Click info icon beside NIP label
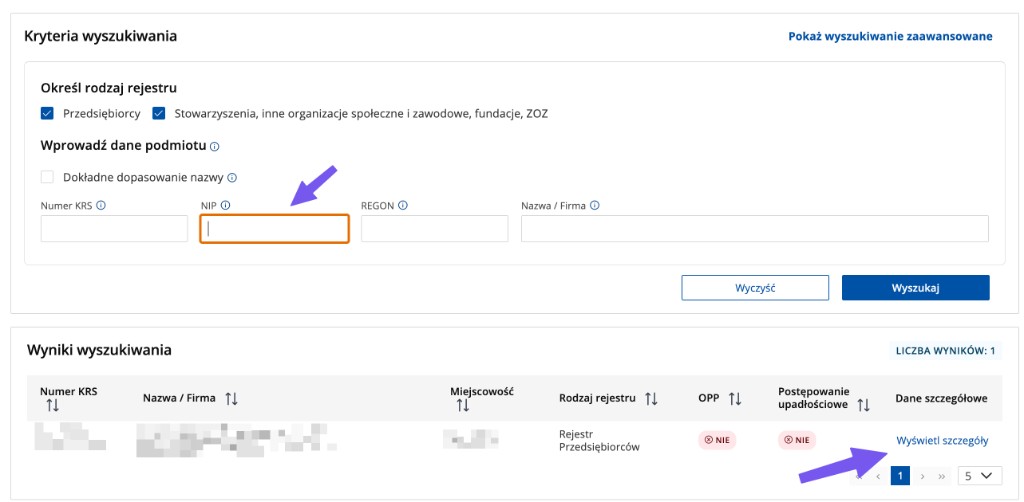The width and height of the screenshot is (1024, 502). point(225,206)
